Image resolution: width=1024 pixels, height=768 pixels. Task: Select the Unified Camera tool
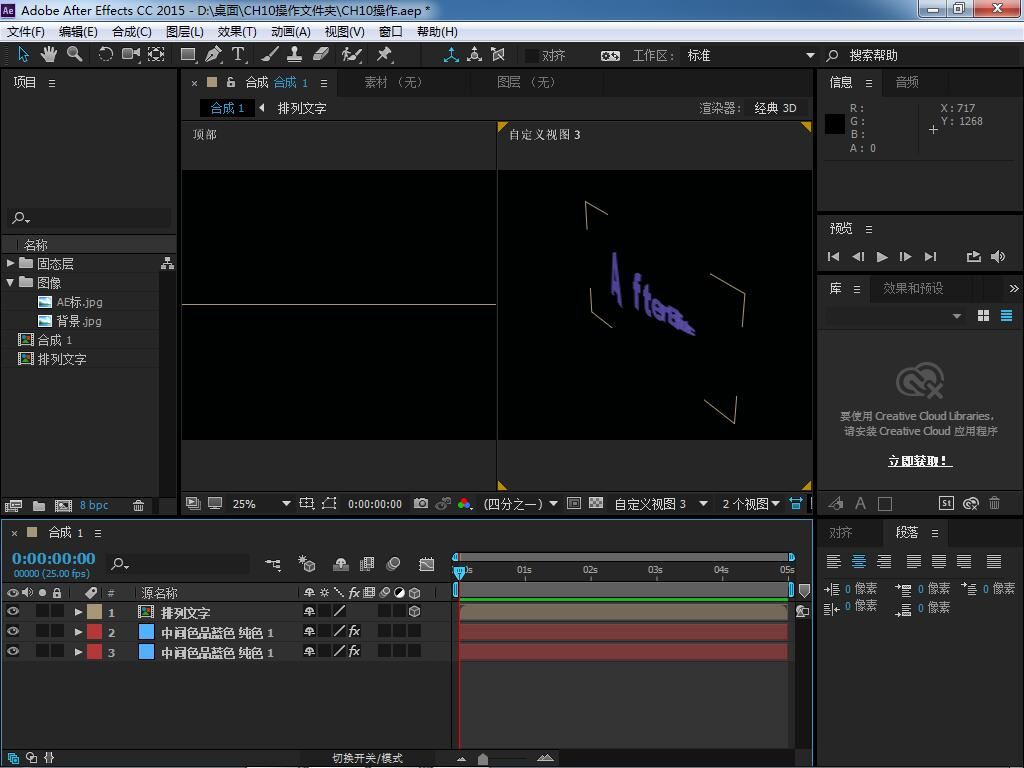click(131, 55)
